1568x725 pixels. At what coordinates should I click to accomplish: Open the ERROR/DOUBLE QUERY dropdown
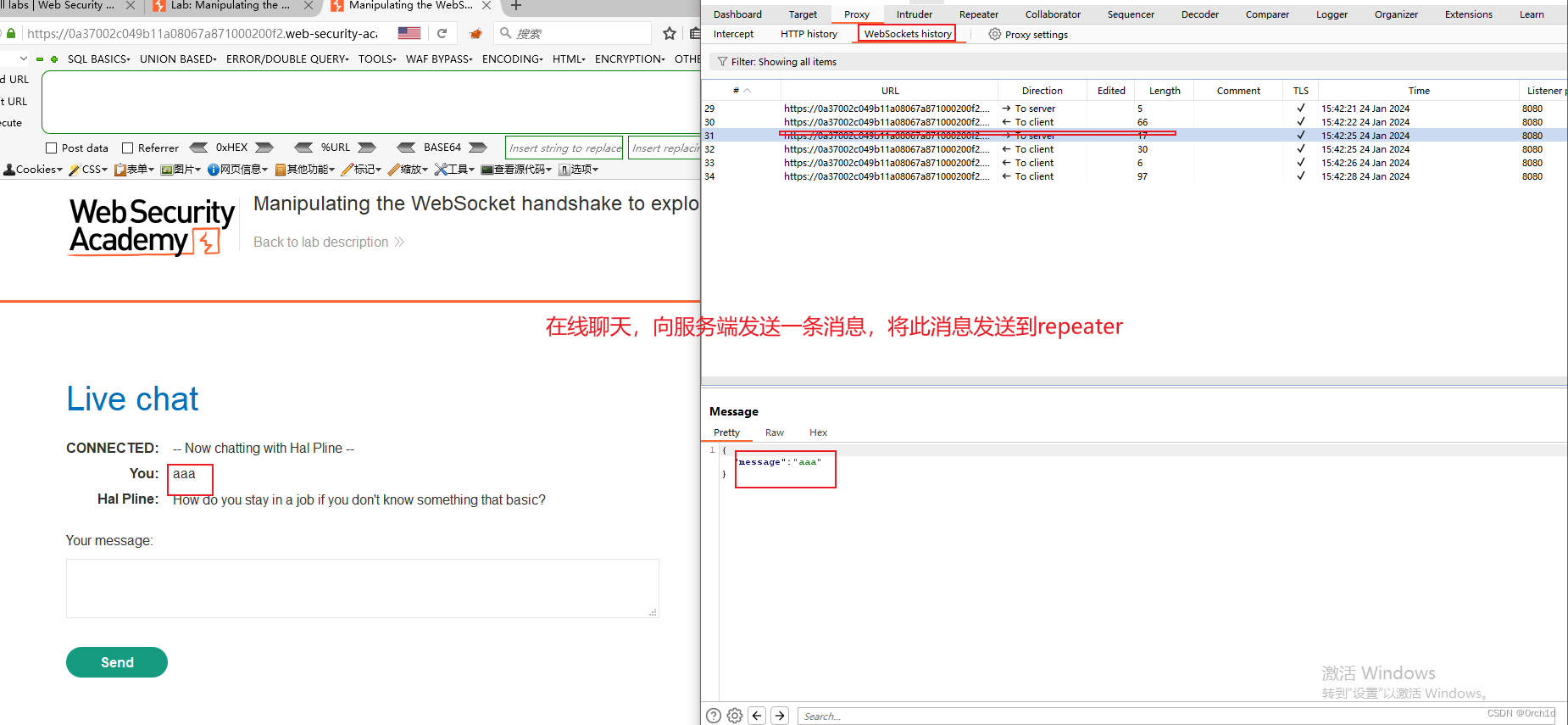[287, 59]
